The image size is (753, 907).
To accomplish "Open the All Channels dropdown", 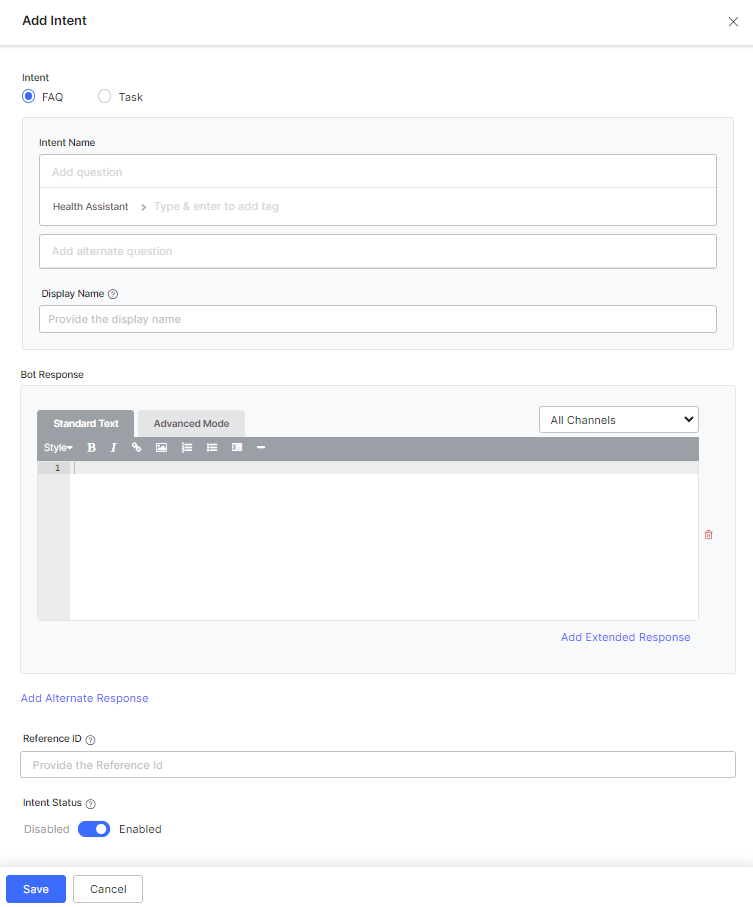I will pyautogui.click(x=618, y=420).
